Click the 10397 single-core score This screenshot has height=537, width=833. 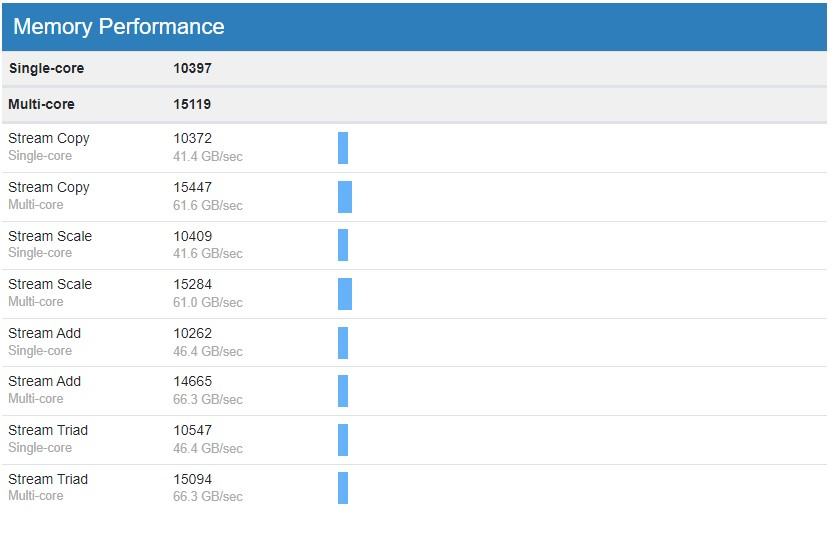192,68
